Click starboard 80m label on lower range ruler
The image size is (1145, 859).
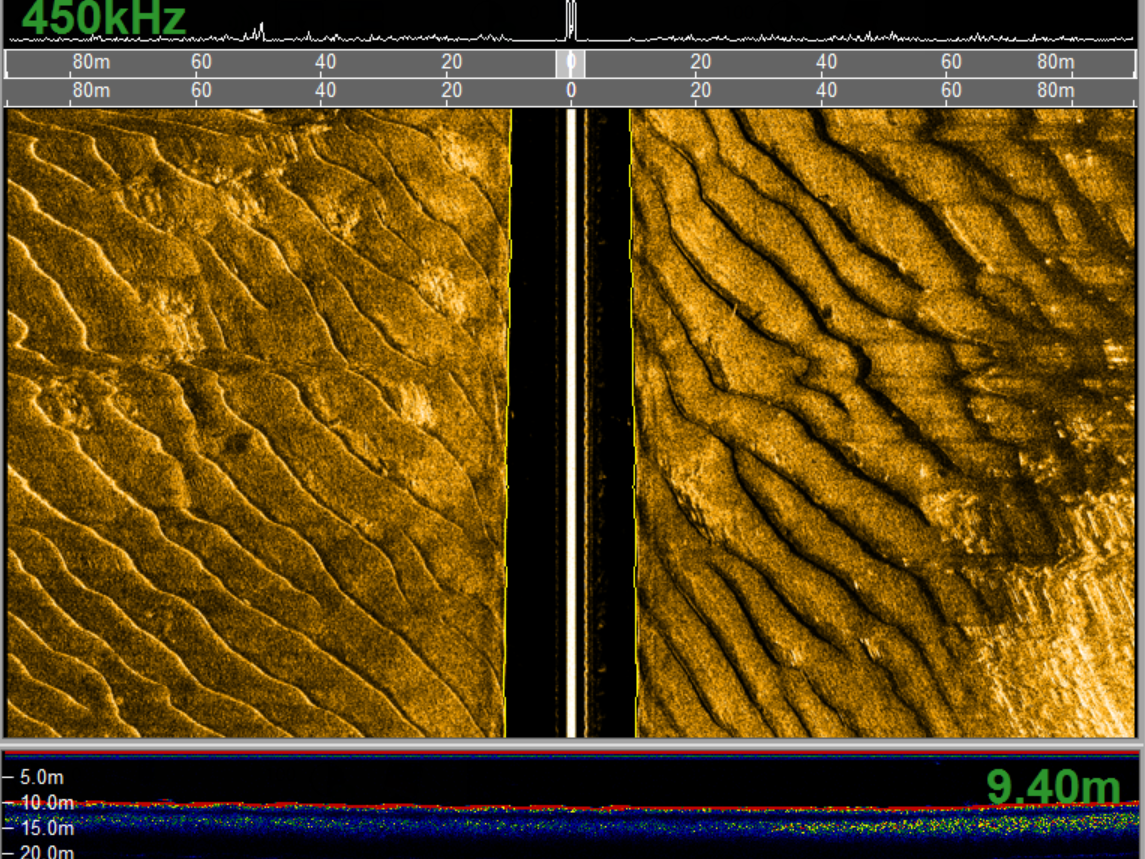[1056, 91]
